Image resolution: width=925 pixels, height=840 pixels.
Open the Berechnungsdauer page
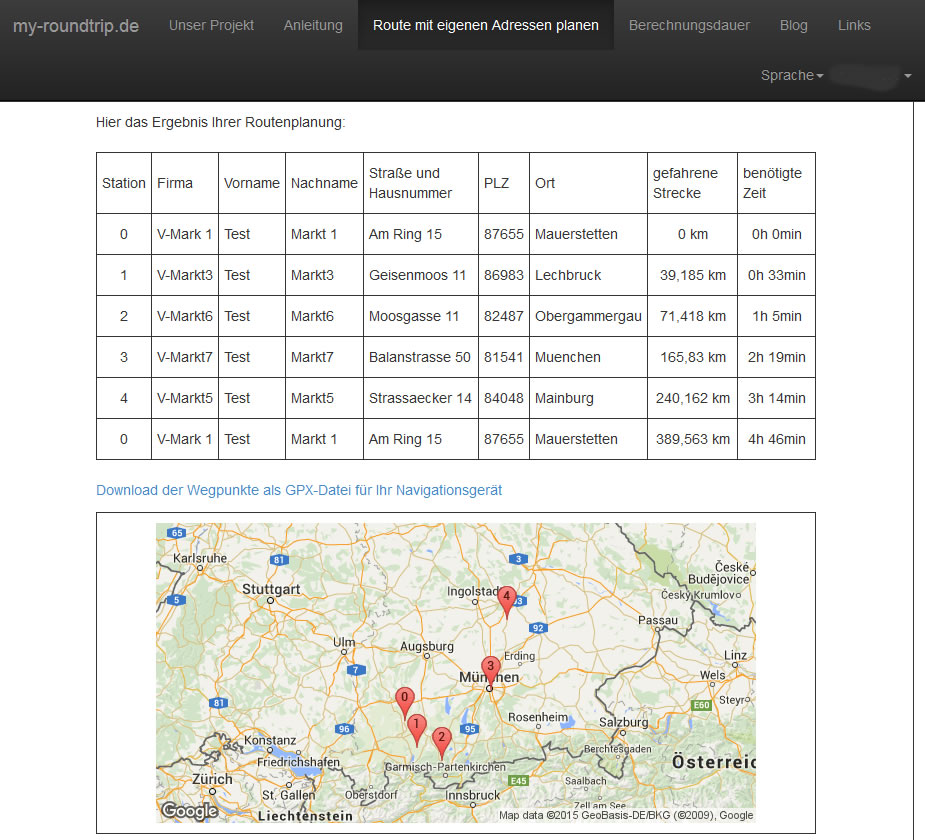pos(689,25)
